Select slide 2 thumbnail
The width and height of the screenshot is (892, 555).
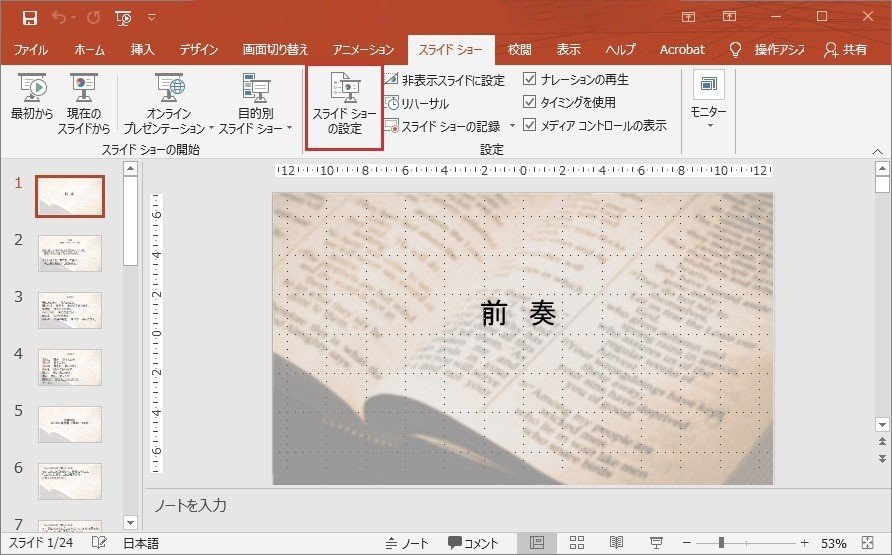click(70, 253)
